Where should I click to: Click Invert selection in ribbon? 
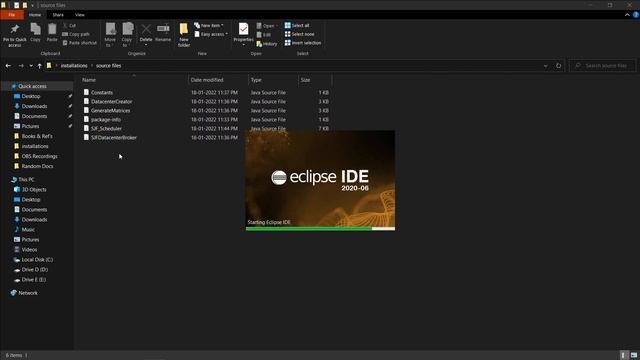303,43
